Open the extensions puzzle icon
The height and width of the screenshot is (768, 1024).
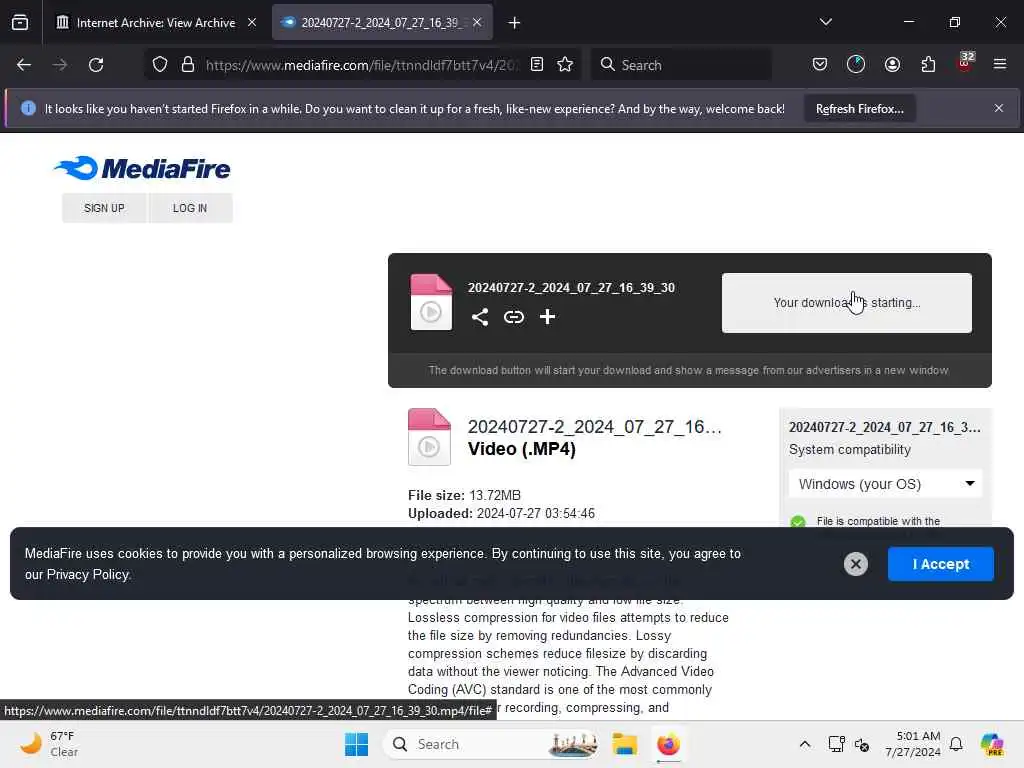pos(928,64)
